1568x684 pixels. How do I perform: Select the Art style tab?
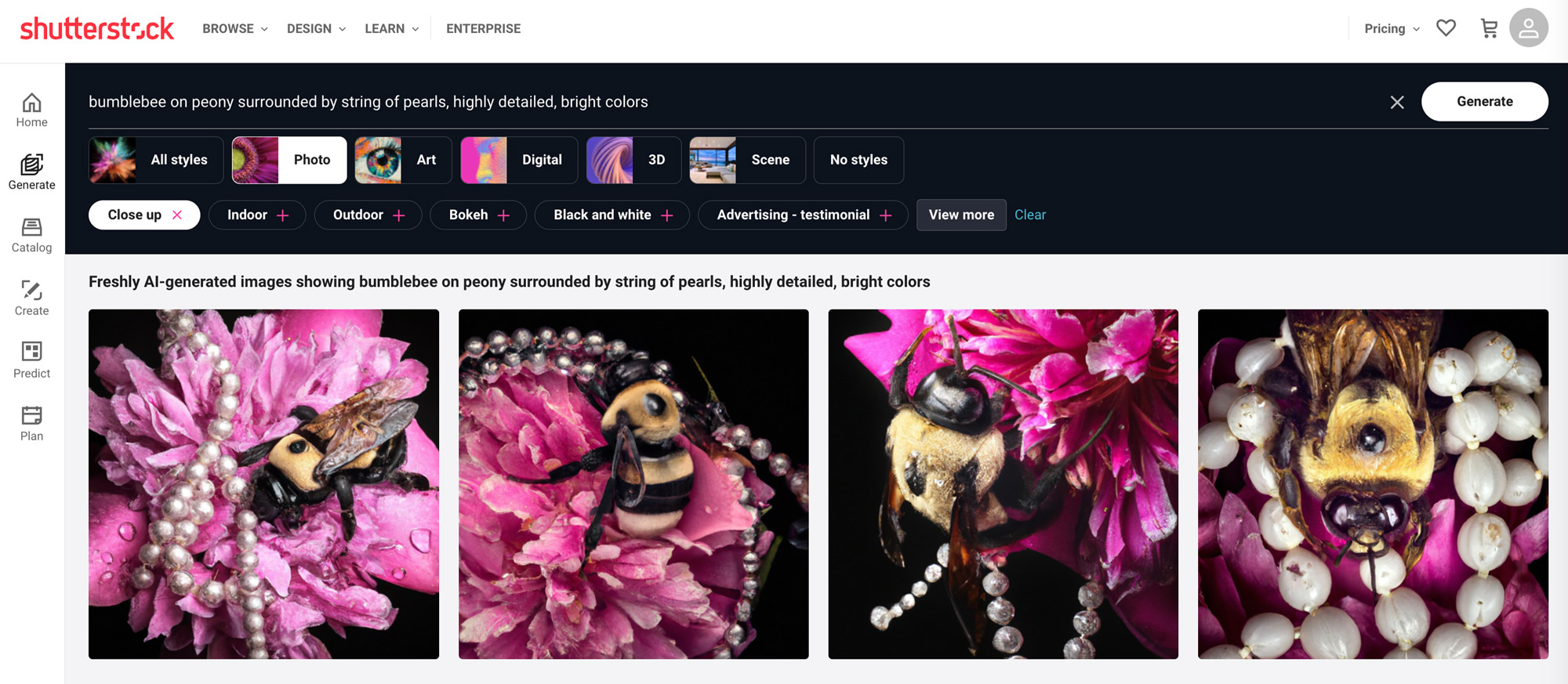403,160
